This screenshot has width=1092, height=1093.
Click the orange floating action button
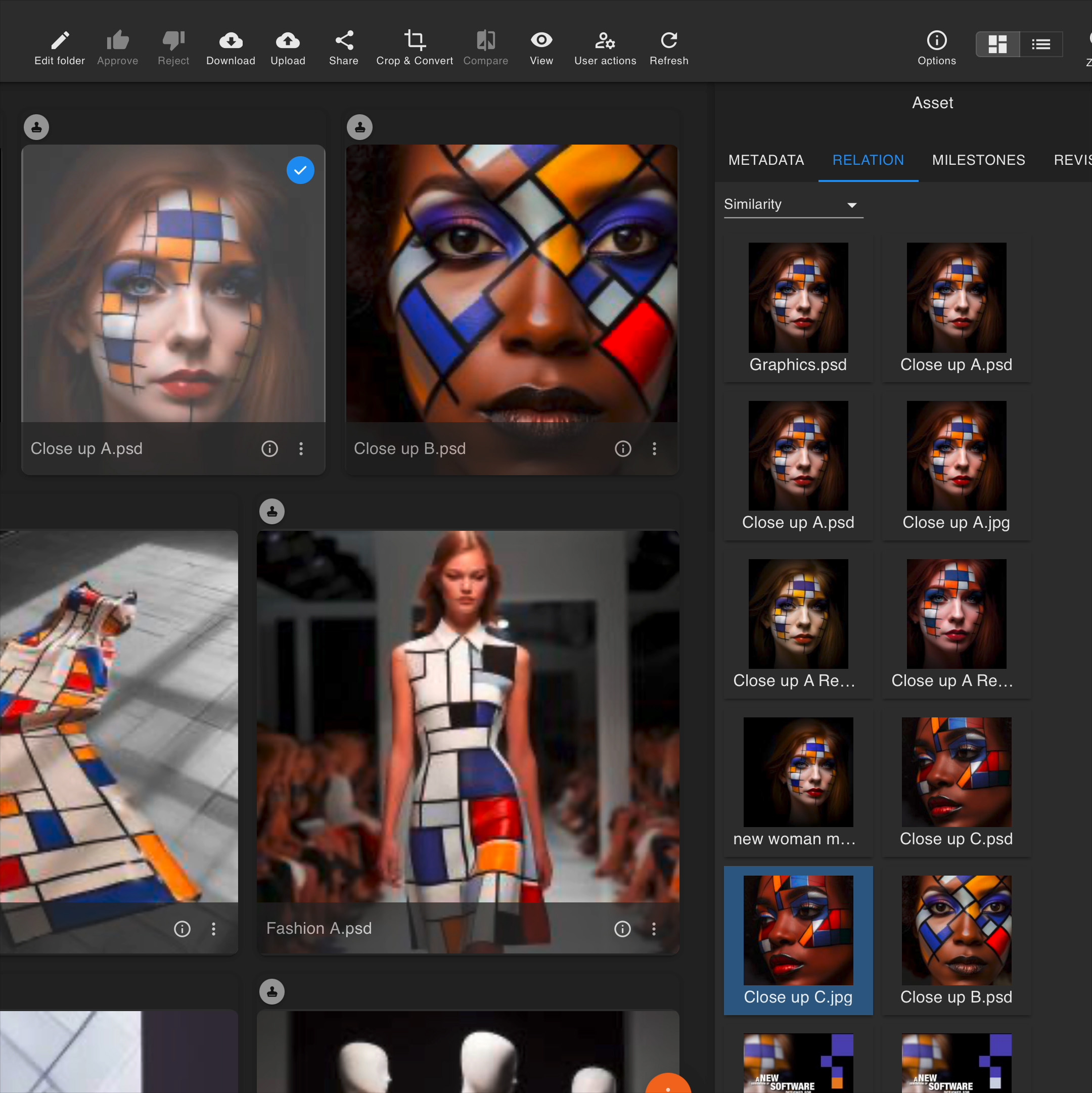(668, 1084)
